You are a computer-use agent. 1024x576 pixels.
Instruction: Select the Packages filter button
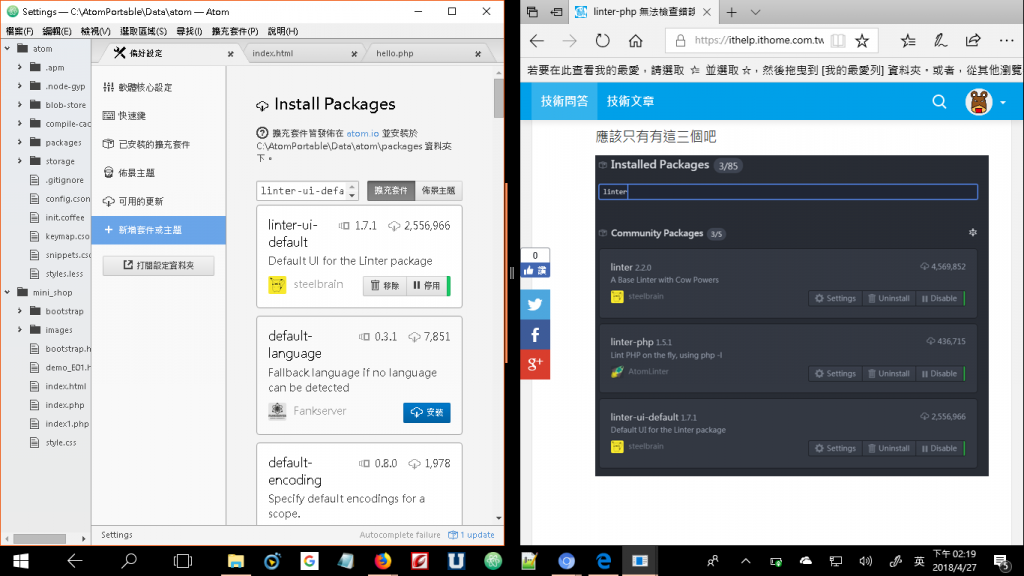[391, 191]
